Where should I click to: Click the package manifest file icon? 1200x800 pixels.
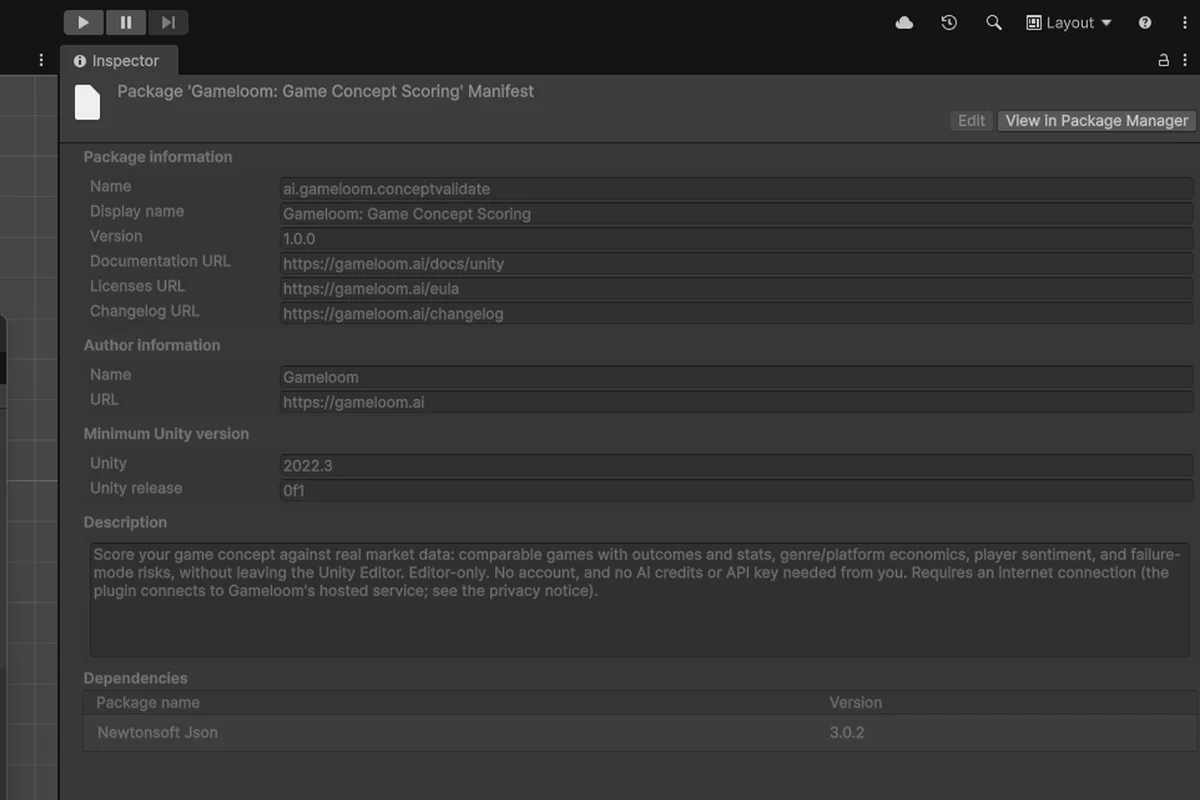pyautogui.click(x=88, y=102)
